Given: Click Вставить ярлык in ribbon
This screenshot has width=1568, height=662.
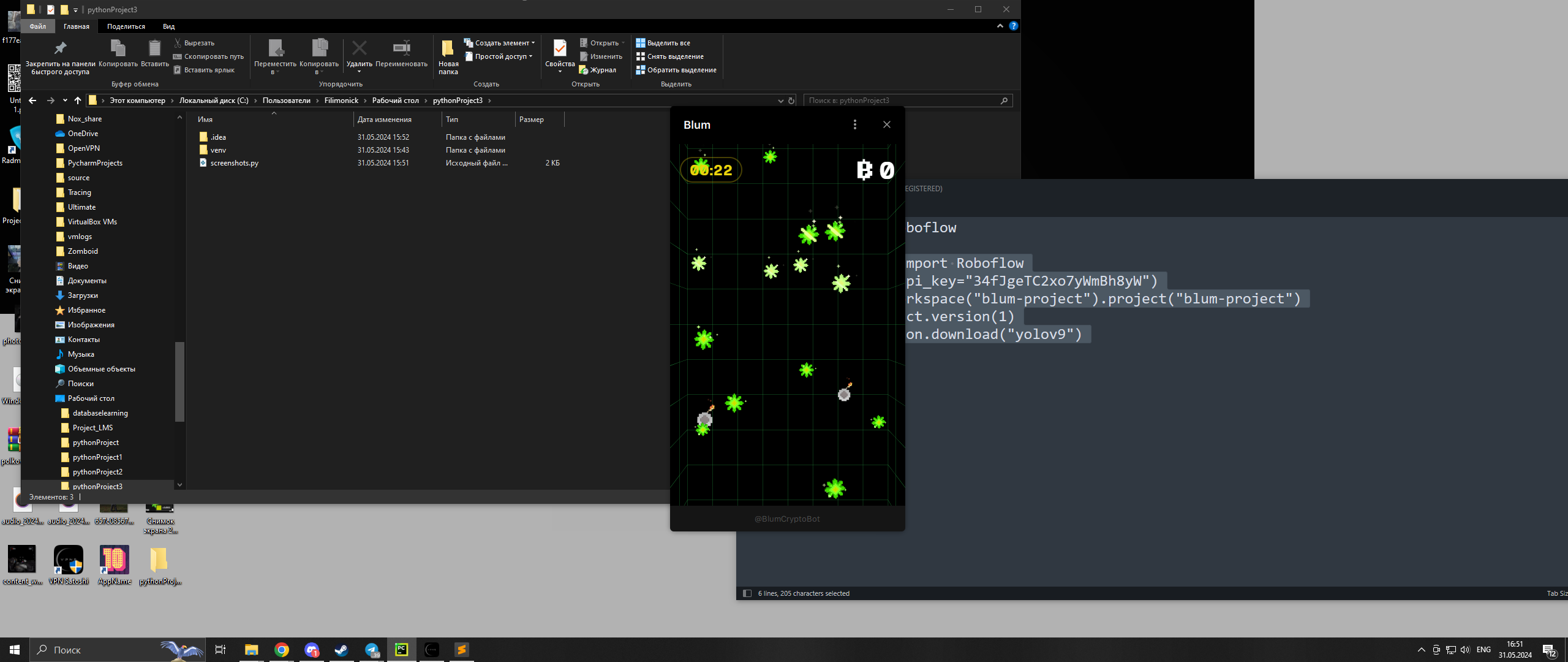Looking at the screenshot, I should [204, 70].
